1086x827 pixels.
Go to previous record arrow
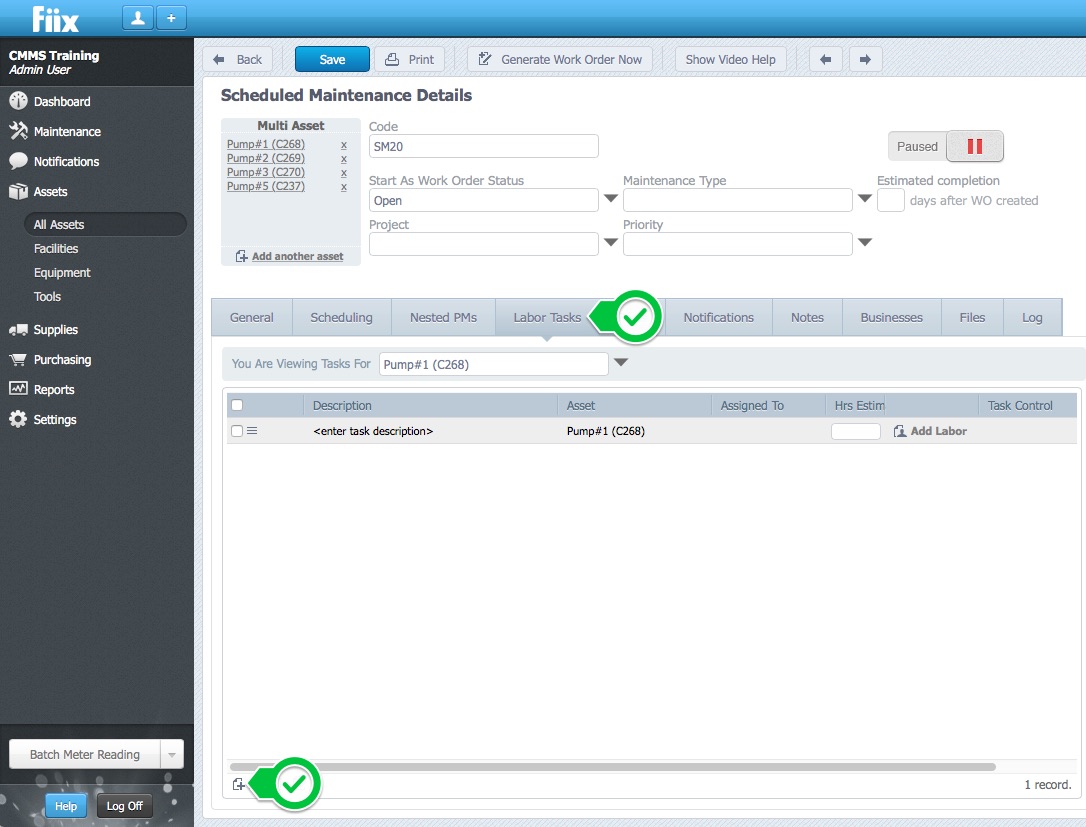pos(826,60)
